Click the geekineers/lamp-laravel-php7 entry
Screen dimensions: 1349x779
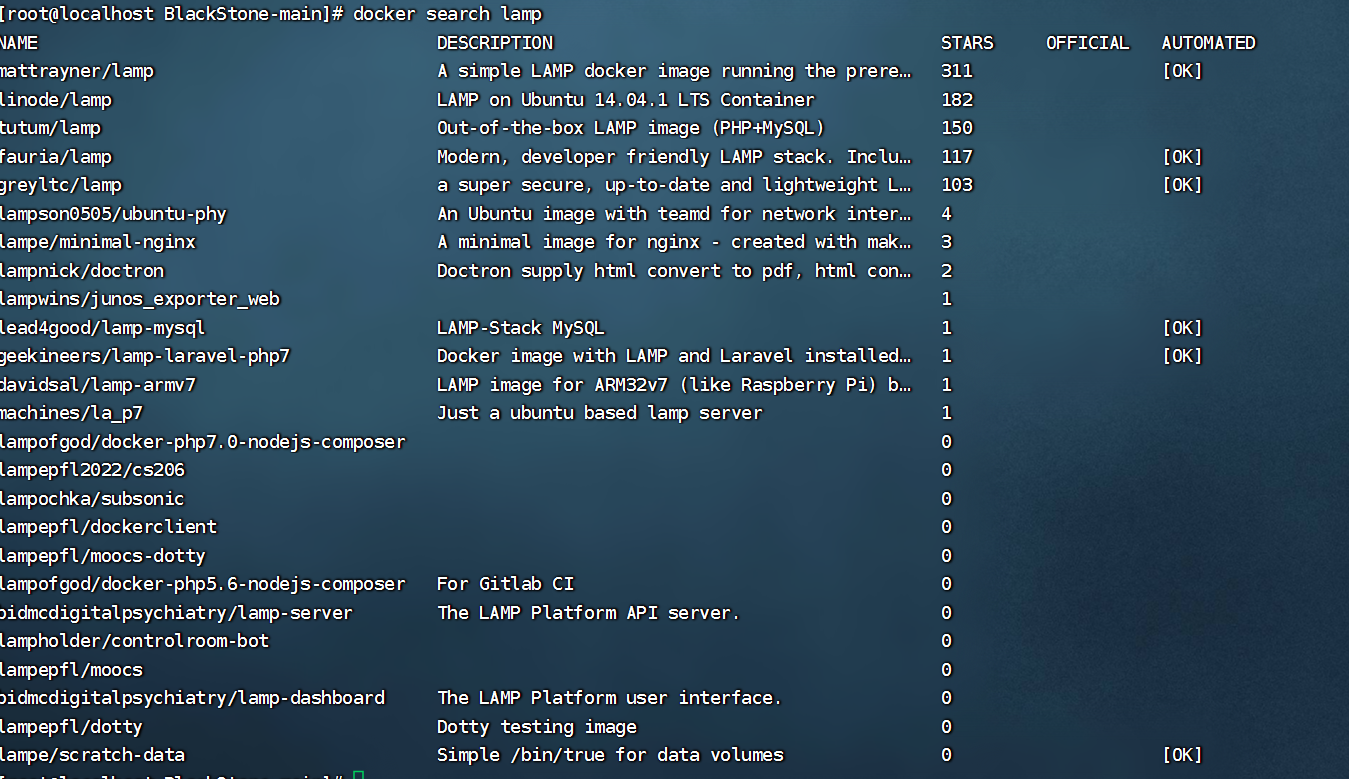coord(145,356)
